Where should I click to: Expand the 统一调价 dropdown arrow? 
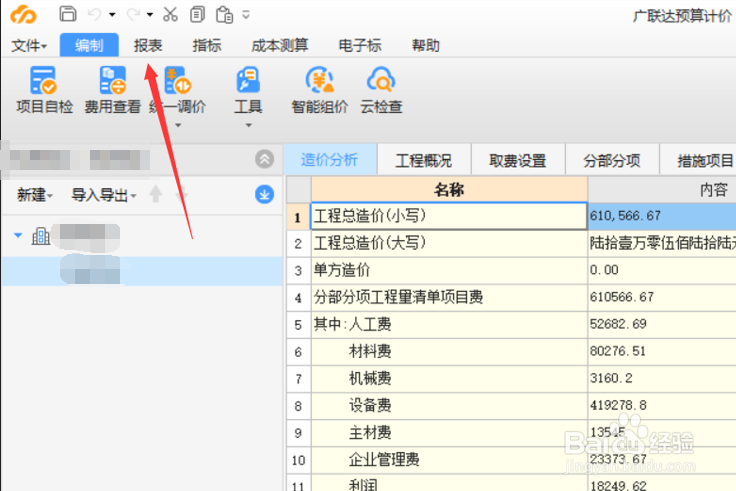(x=178, y=125)
